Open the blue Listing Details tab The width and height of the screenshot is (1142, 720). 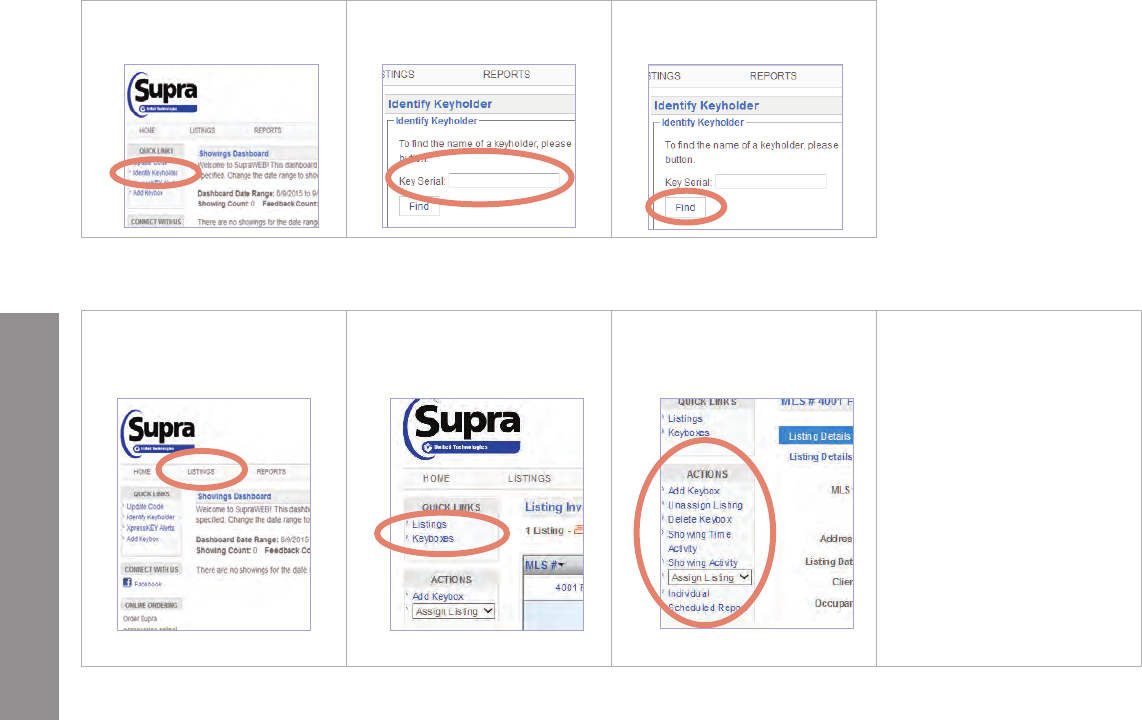coord(816,436)
